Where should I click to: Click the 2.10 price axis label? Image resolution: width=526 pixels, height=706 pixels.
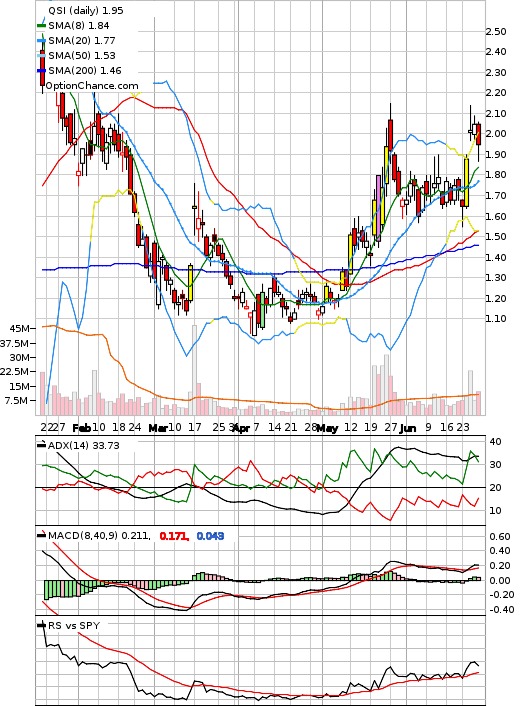[496, 113]
